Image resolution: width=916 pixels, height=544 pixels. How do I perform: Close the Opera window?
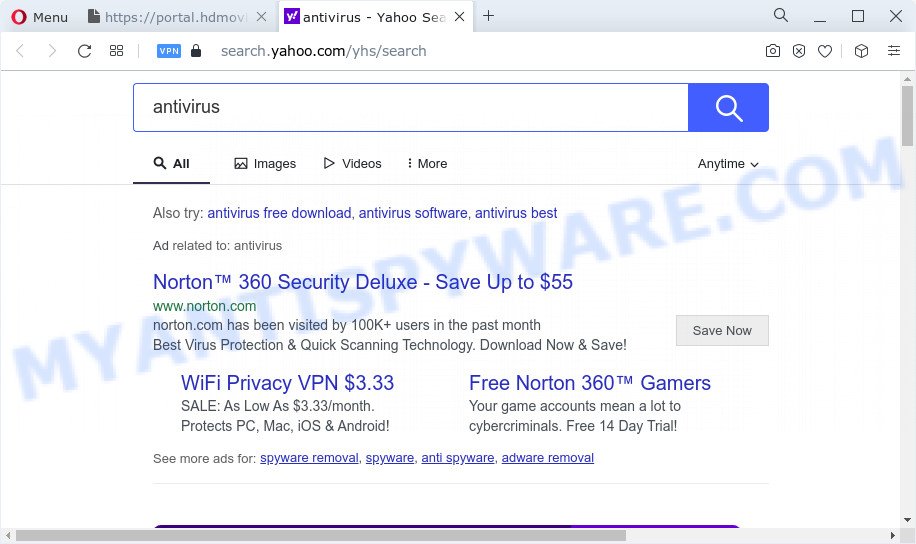(896, 16)
